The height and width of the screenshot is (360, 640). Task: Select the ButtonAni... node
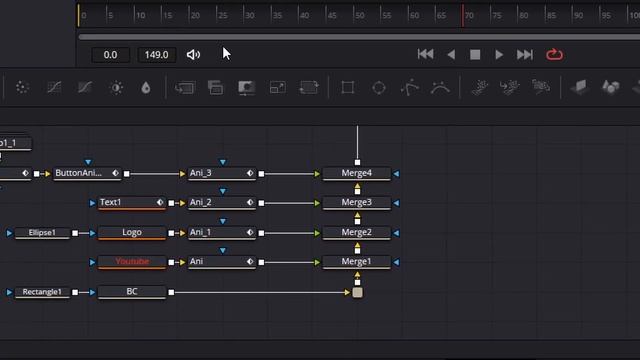click(x=87, y=173)
